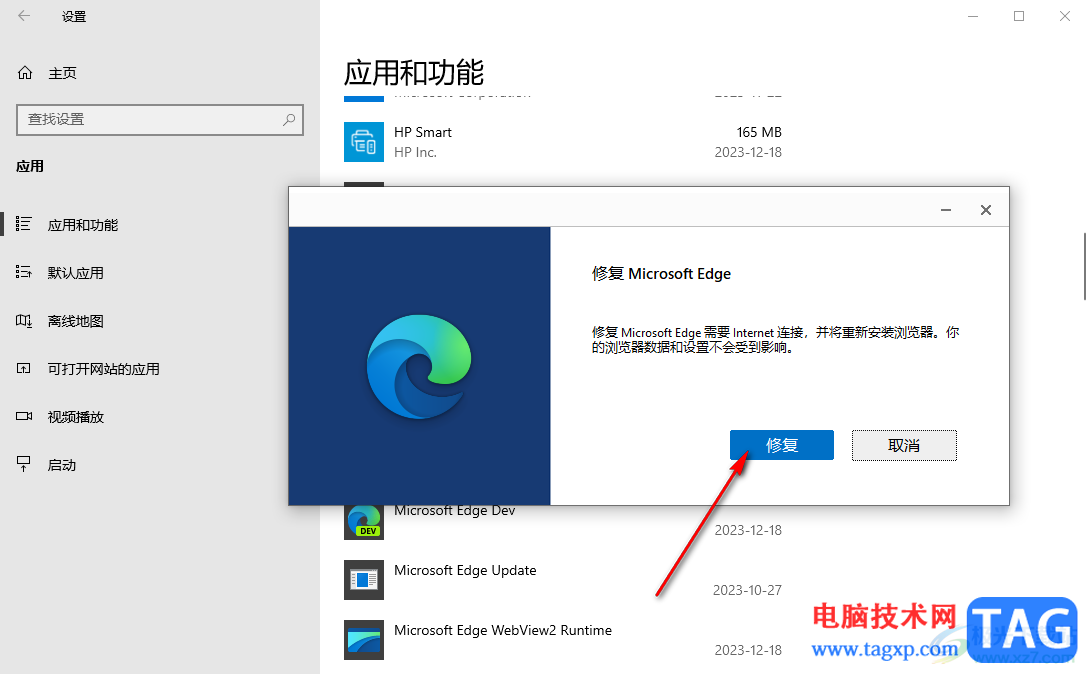Viewport: 1088px width, 674px height.
Task: Select the Microsoft Edge Dev entry name
Action: point(454,510)
